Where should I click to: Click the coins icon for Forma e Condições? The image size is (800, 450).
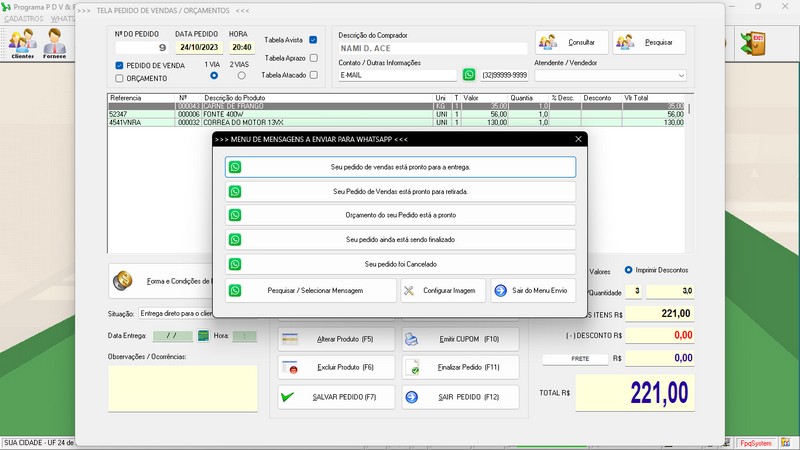coord(124,281)
